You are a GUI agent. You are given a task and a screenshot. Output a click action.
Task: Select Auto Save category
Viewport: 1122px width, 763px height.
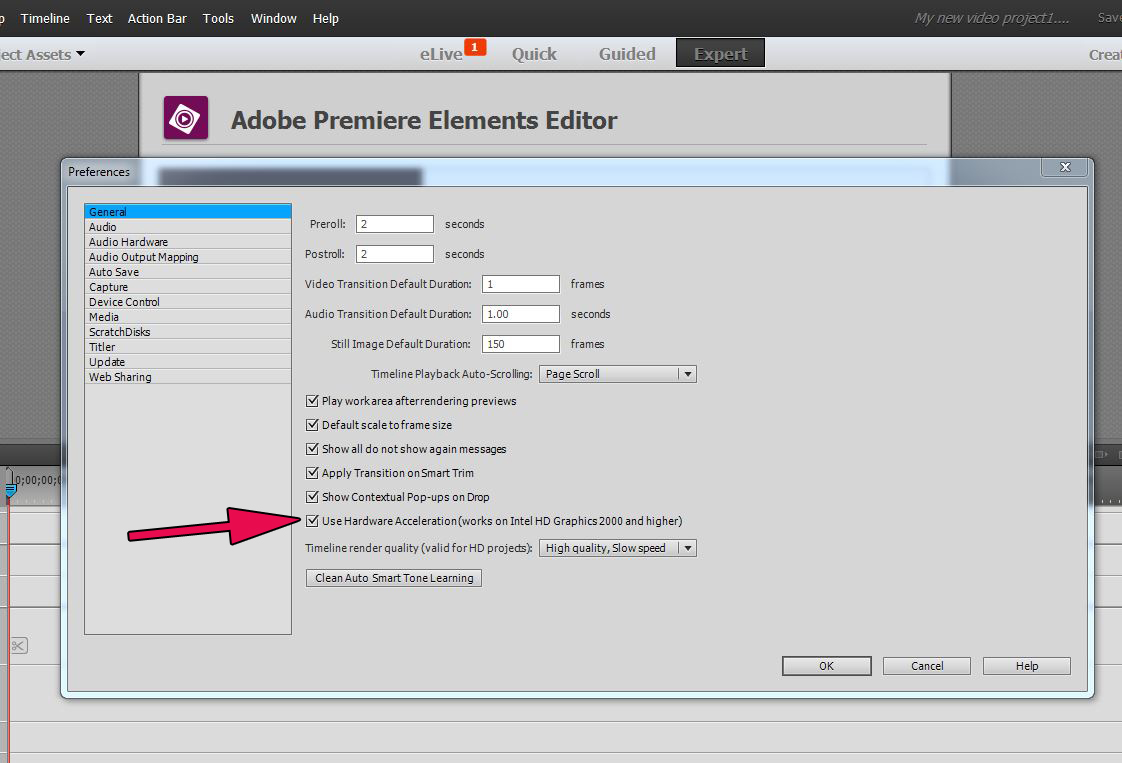point(187,272)
